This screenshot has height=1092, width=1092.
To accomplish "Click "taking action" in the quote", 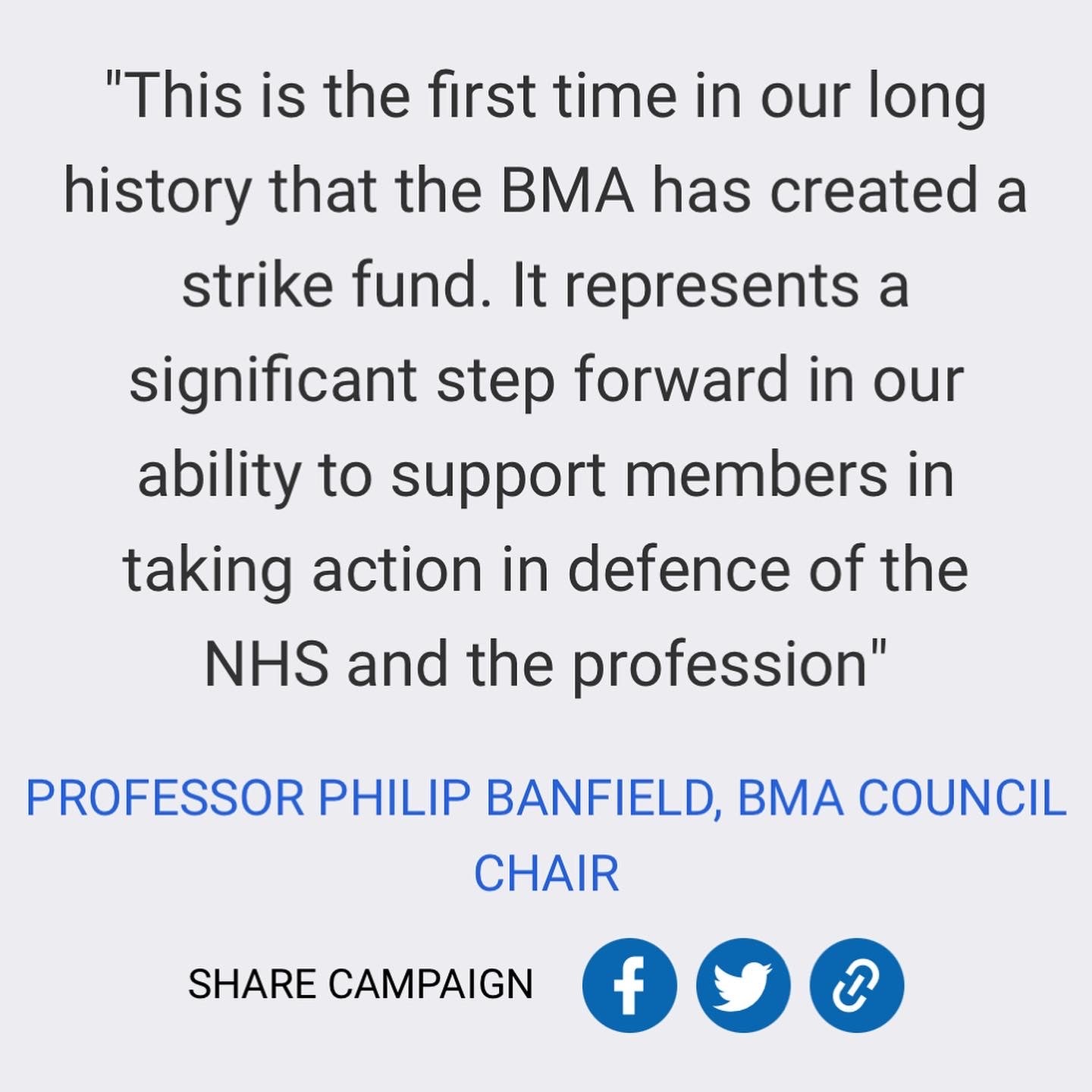I will tap(303, 570).
